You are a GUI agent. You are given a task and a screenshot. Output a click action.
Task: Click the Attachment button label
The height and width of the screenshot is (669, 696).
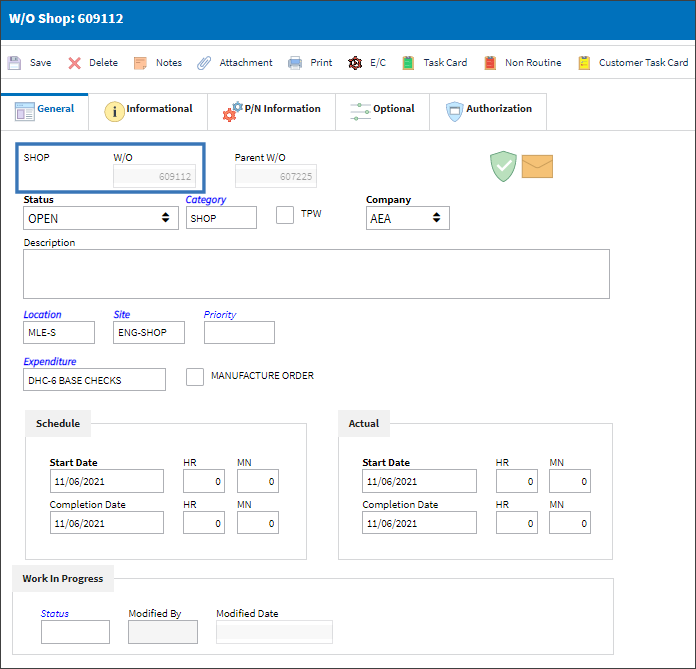click(246, 63)
